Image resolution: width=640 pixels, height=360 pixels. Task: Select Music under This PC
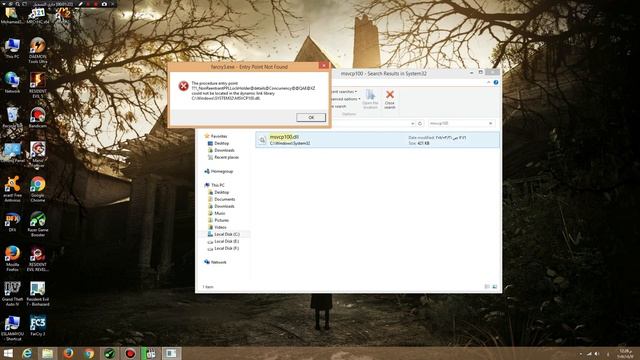tap(217, 213)
